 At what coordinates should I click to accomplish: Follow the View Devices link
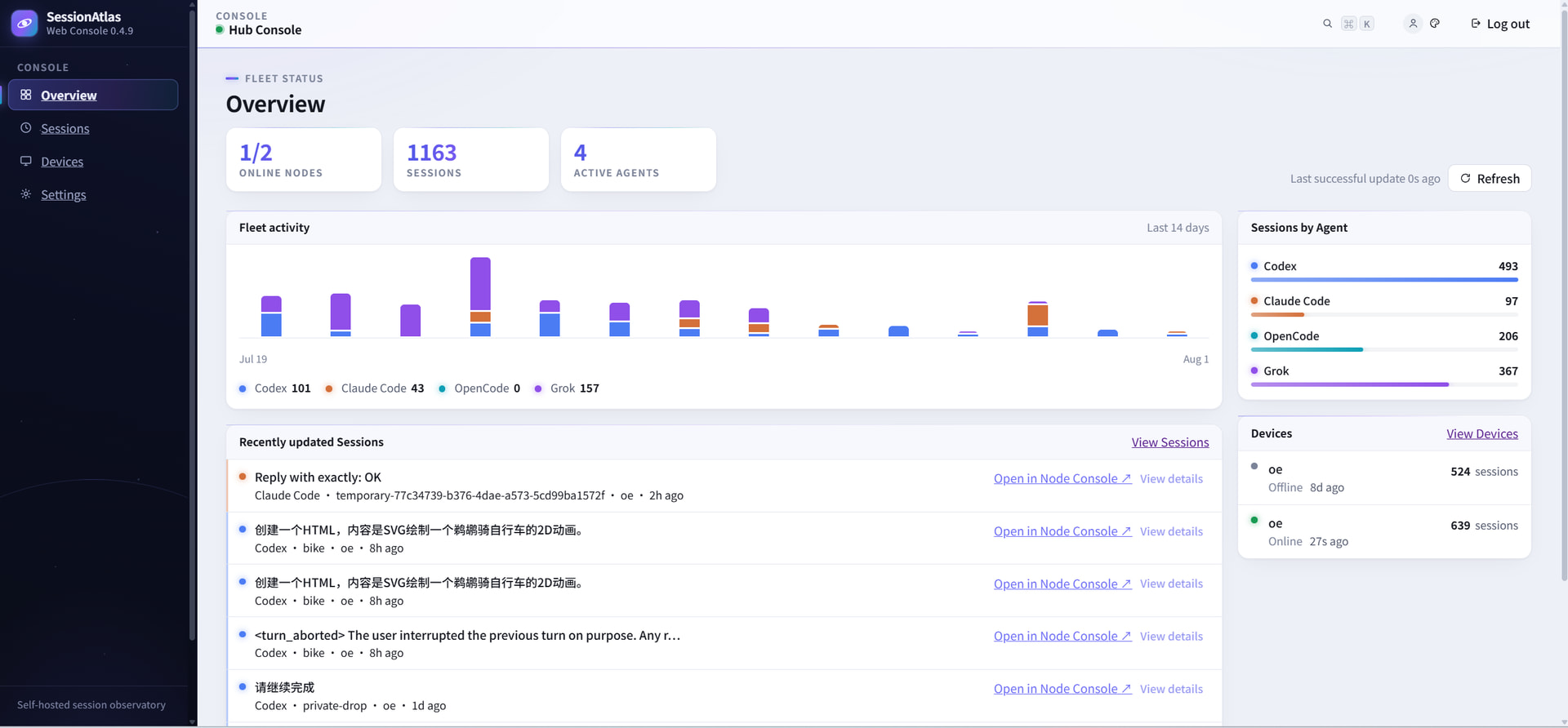click(1482, 433)
